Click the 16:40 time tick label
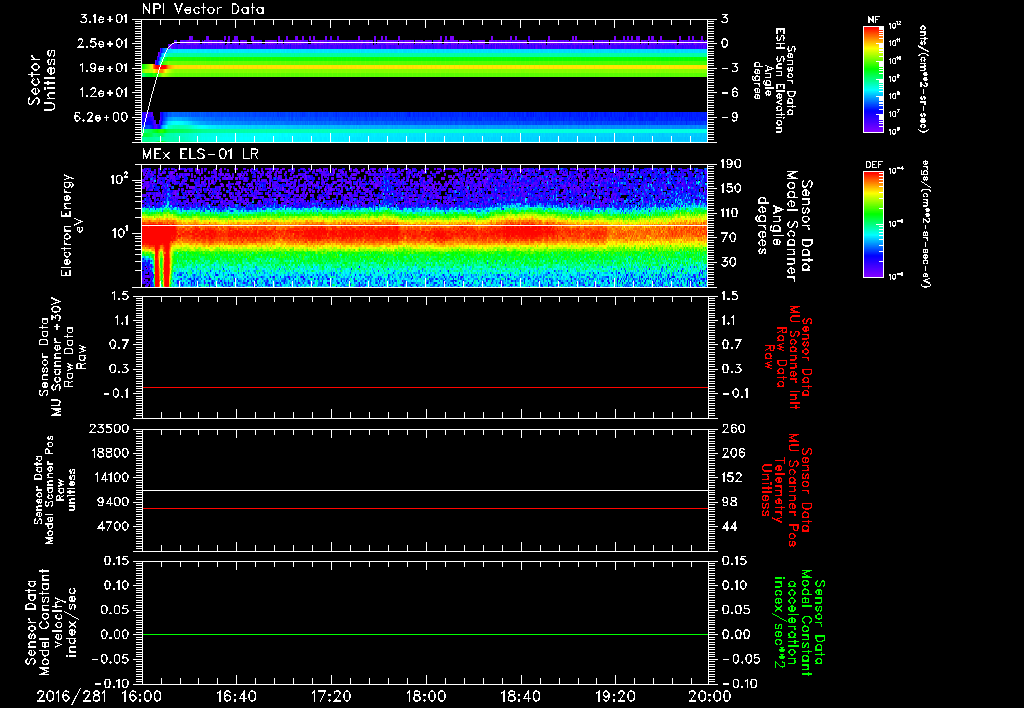This screenshot has height=708, width=1024. [x=236, y=696]
